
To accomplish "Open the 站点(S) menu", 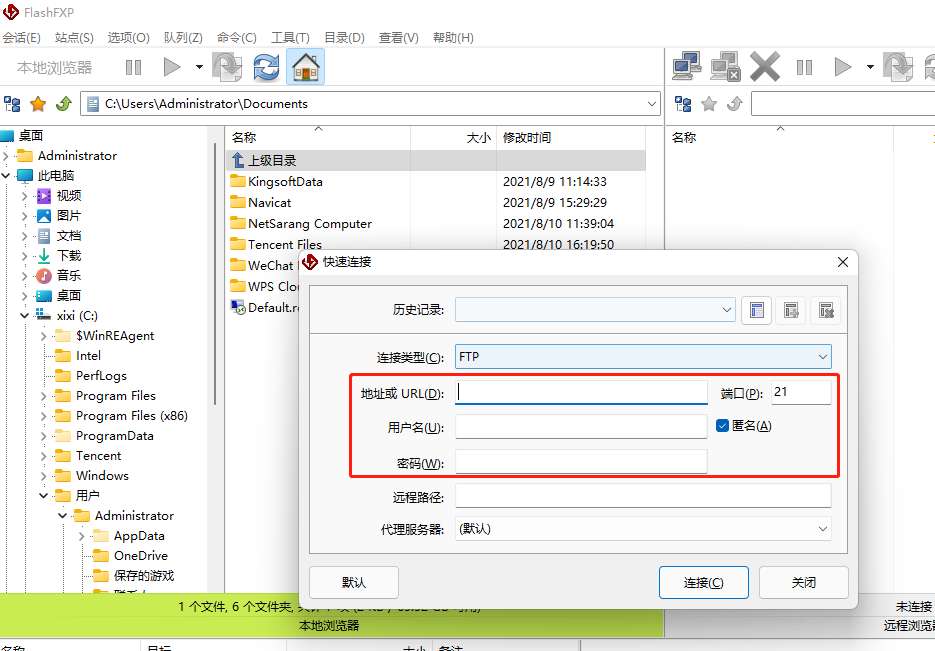I will coord(74,38).
